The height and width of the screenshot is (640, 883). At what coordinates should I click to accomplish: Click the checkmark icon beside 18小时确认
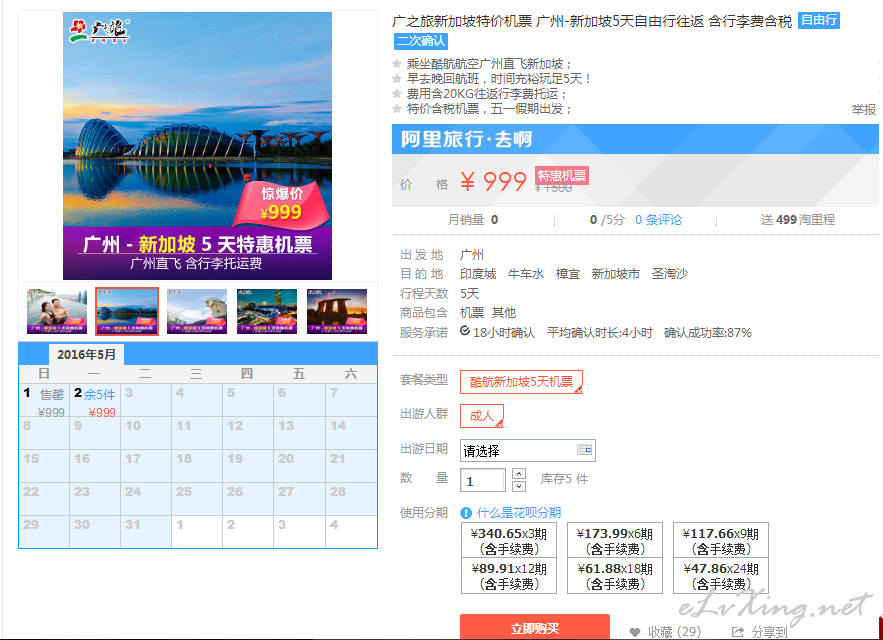click(465, 331)
